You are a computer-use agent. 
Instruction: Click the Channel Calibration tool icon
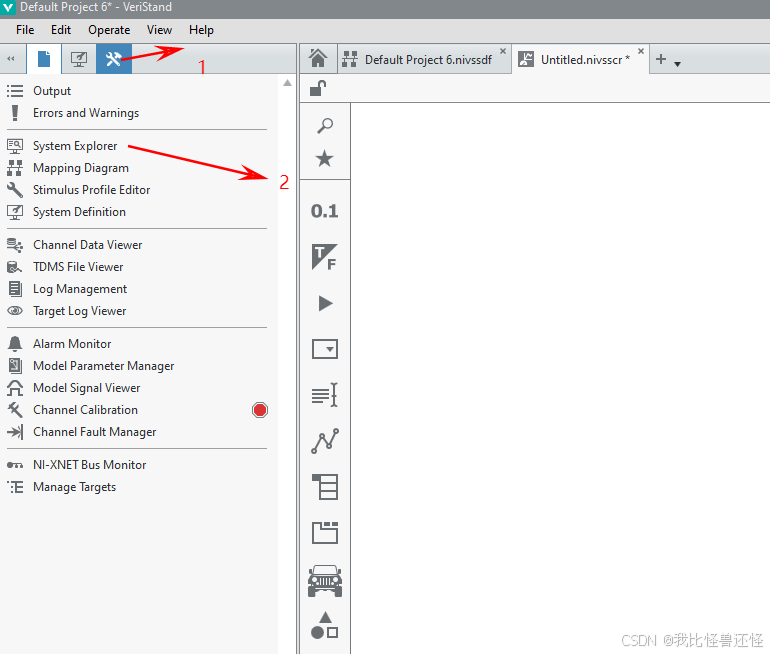(x=15, y=410)
